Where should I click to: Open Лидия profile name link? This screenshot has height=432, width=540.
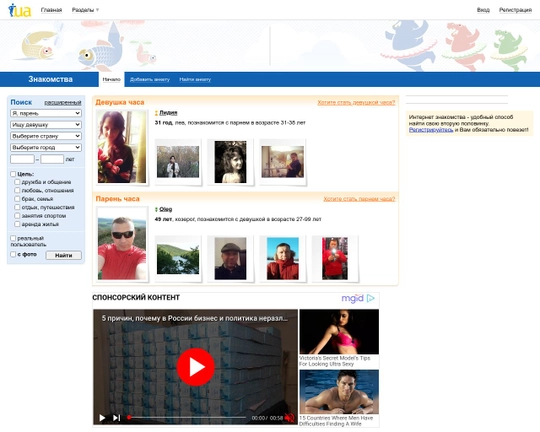[x=168, y=113]
